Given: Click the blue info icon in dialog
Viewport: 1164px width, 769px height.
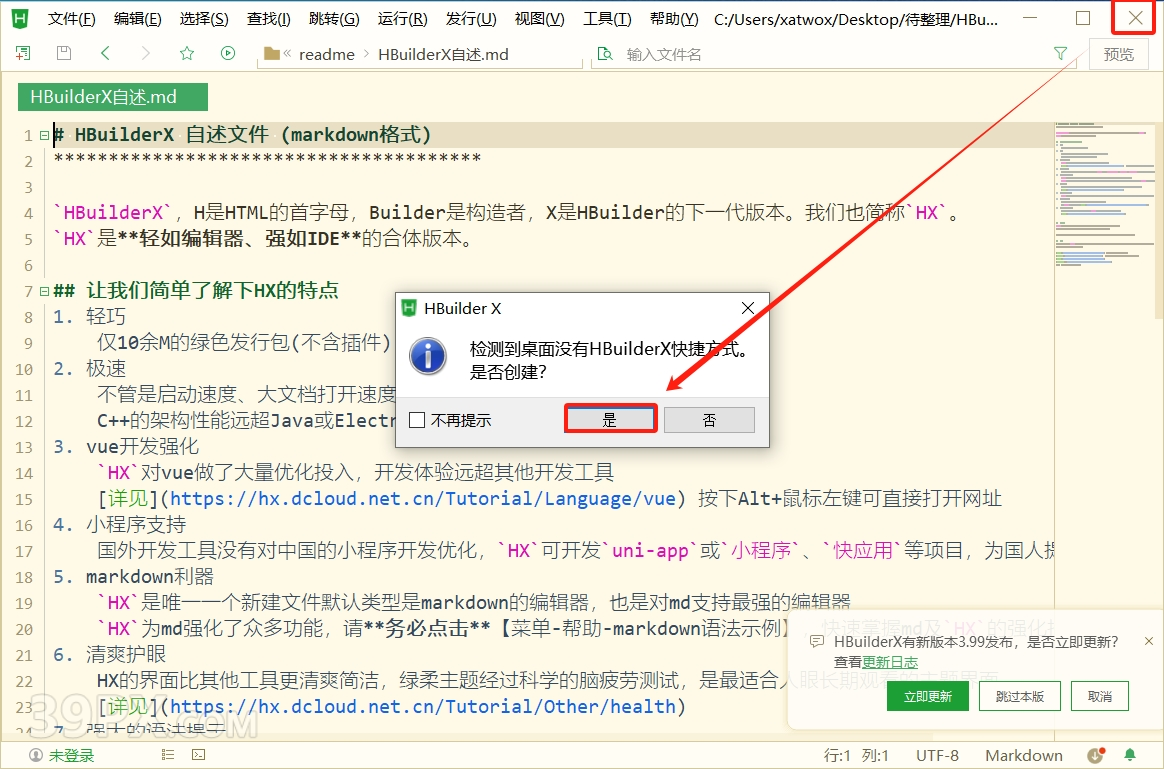Looking at the screenshot, I should click(428, 356).
